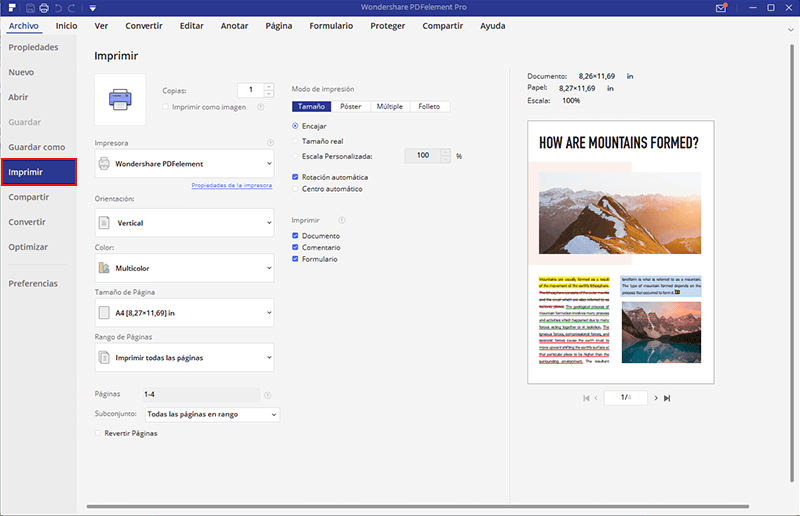Jump to last preview page
This screenshot has height=516, width=800.
667,398
